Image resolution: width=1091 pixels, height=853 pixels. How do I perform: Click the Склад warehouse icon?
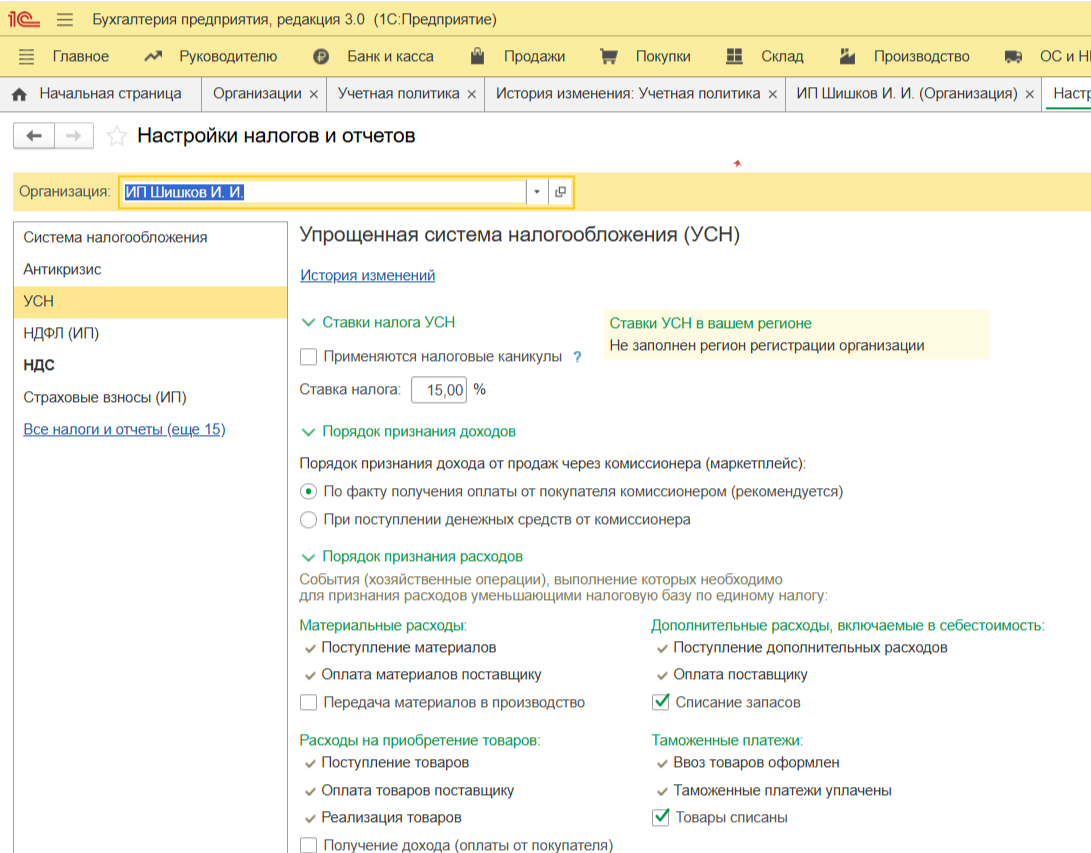click(734, 56)
